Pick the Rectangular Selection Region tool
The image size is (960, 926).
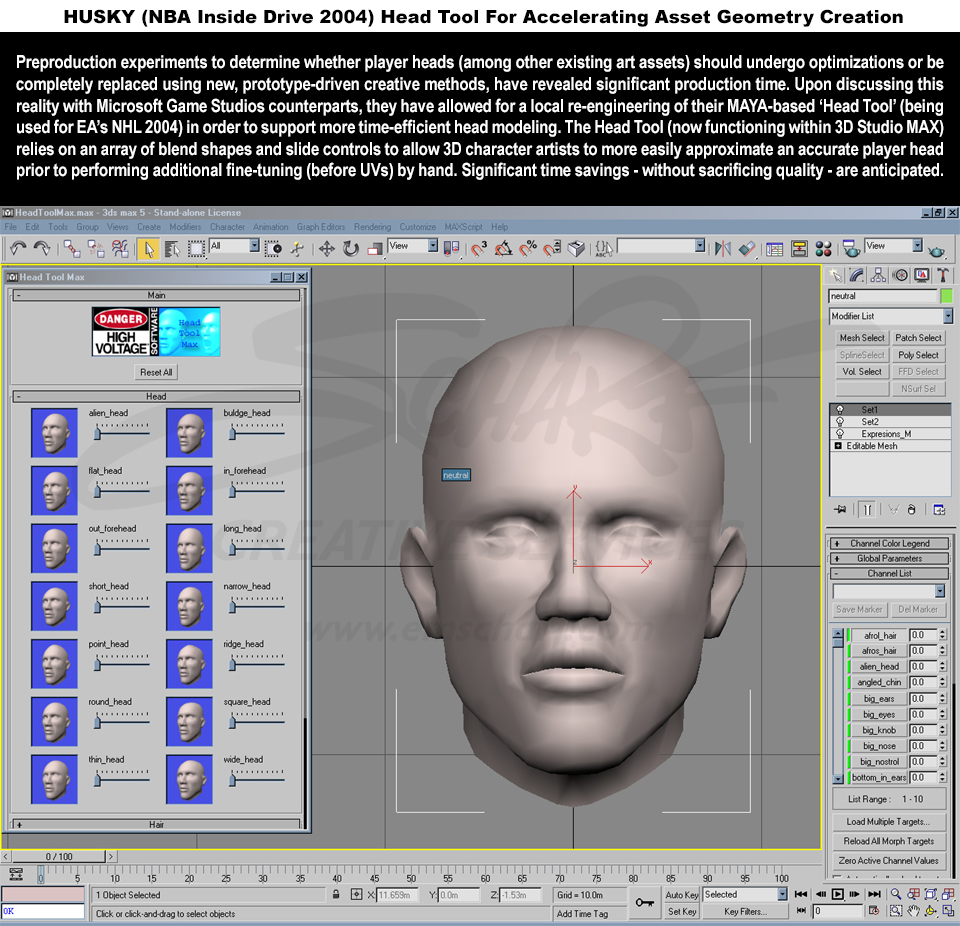196,249
